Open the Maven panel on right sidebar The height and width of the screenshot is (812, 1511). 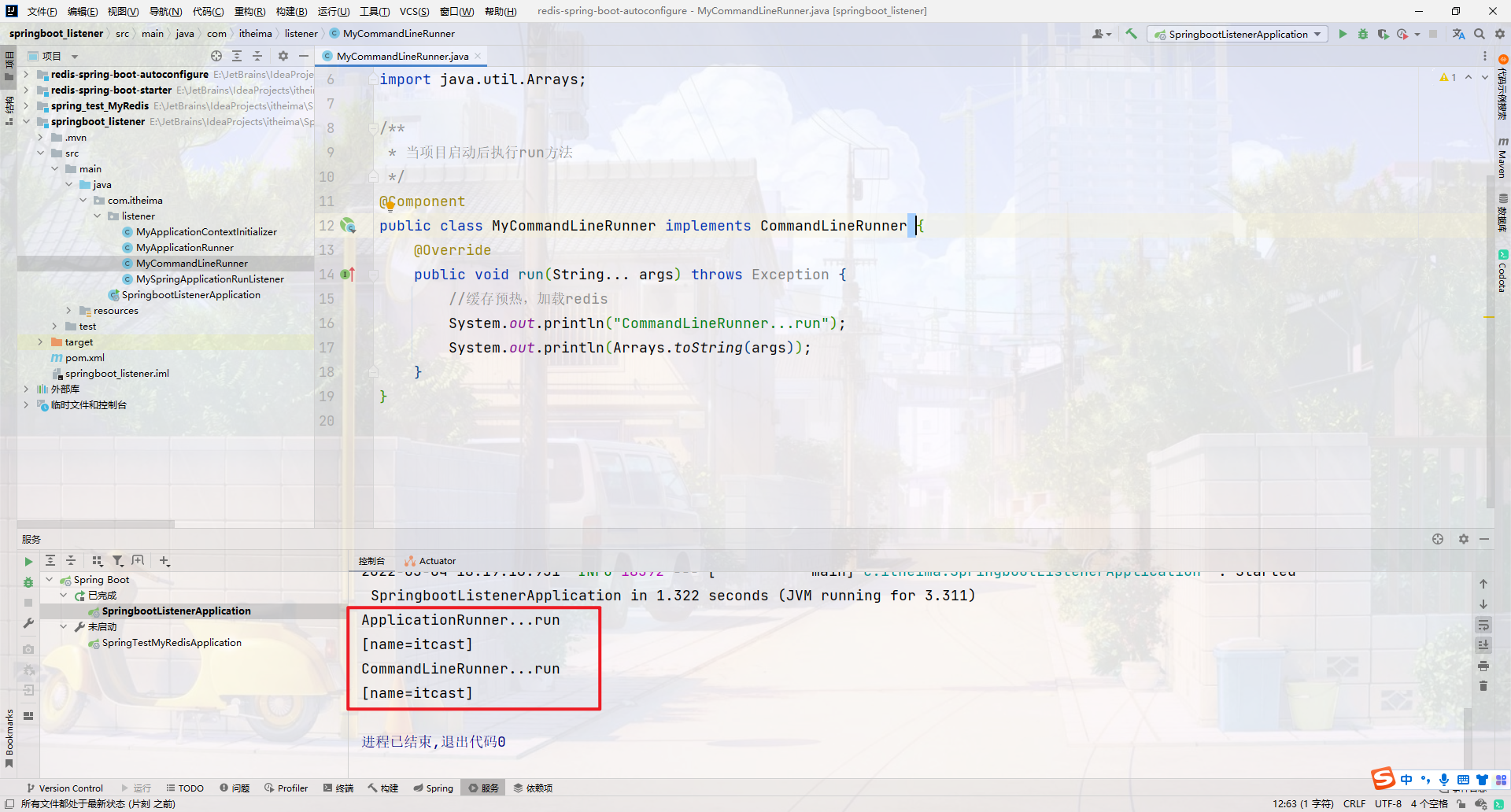[x=1502, y=157]
